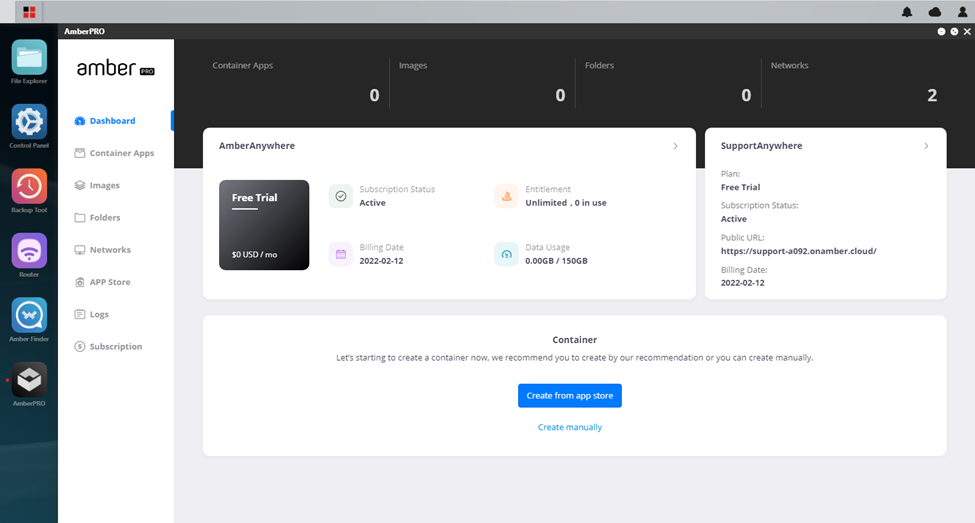Viewport: 975px width, 523px height.
Task: Click the Billing Date calendar icon
Action: 341,254
